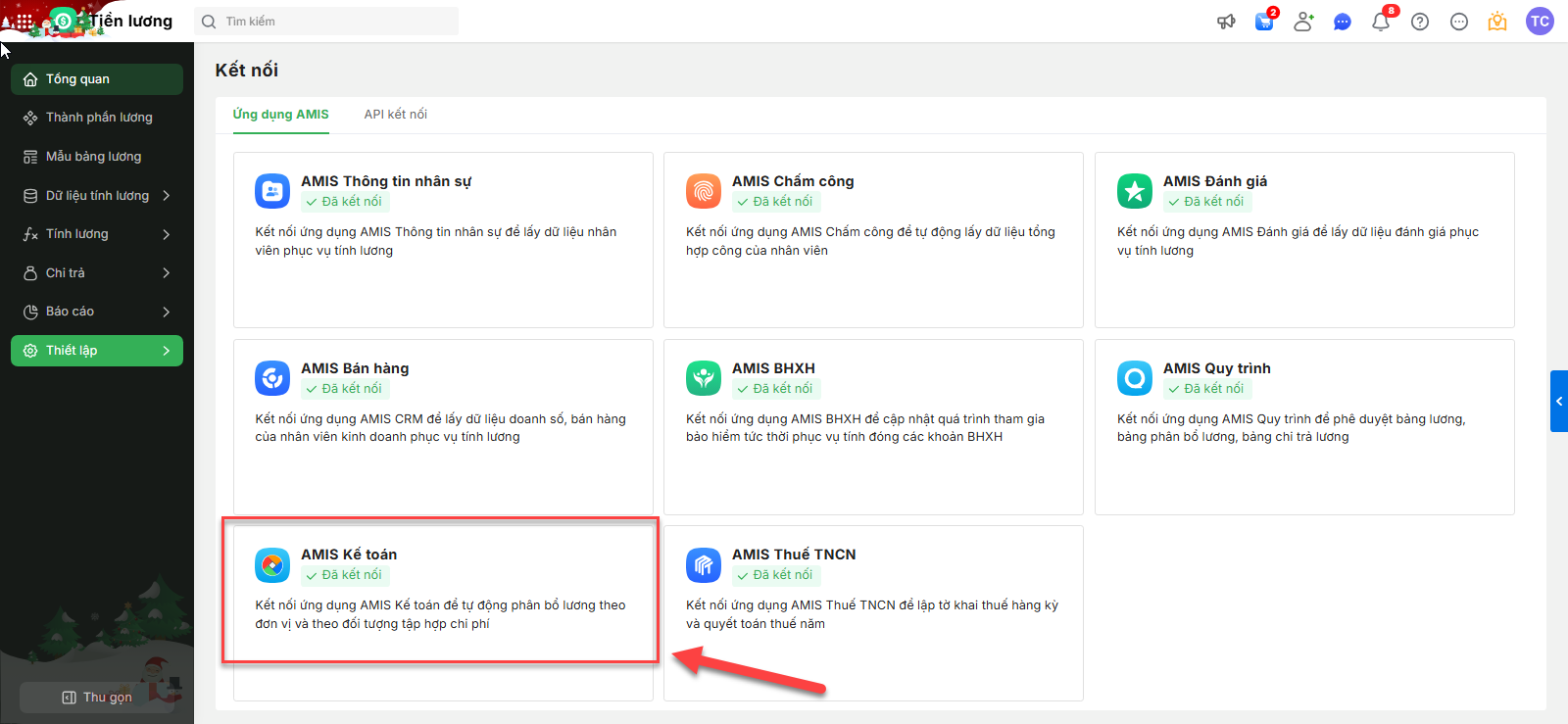Click the Kết nối page heading
Viewport: 1568px width, 724px height.
click(x=247, y=70)
